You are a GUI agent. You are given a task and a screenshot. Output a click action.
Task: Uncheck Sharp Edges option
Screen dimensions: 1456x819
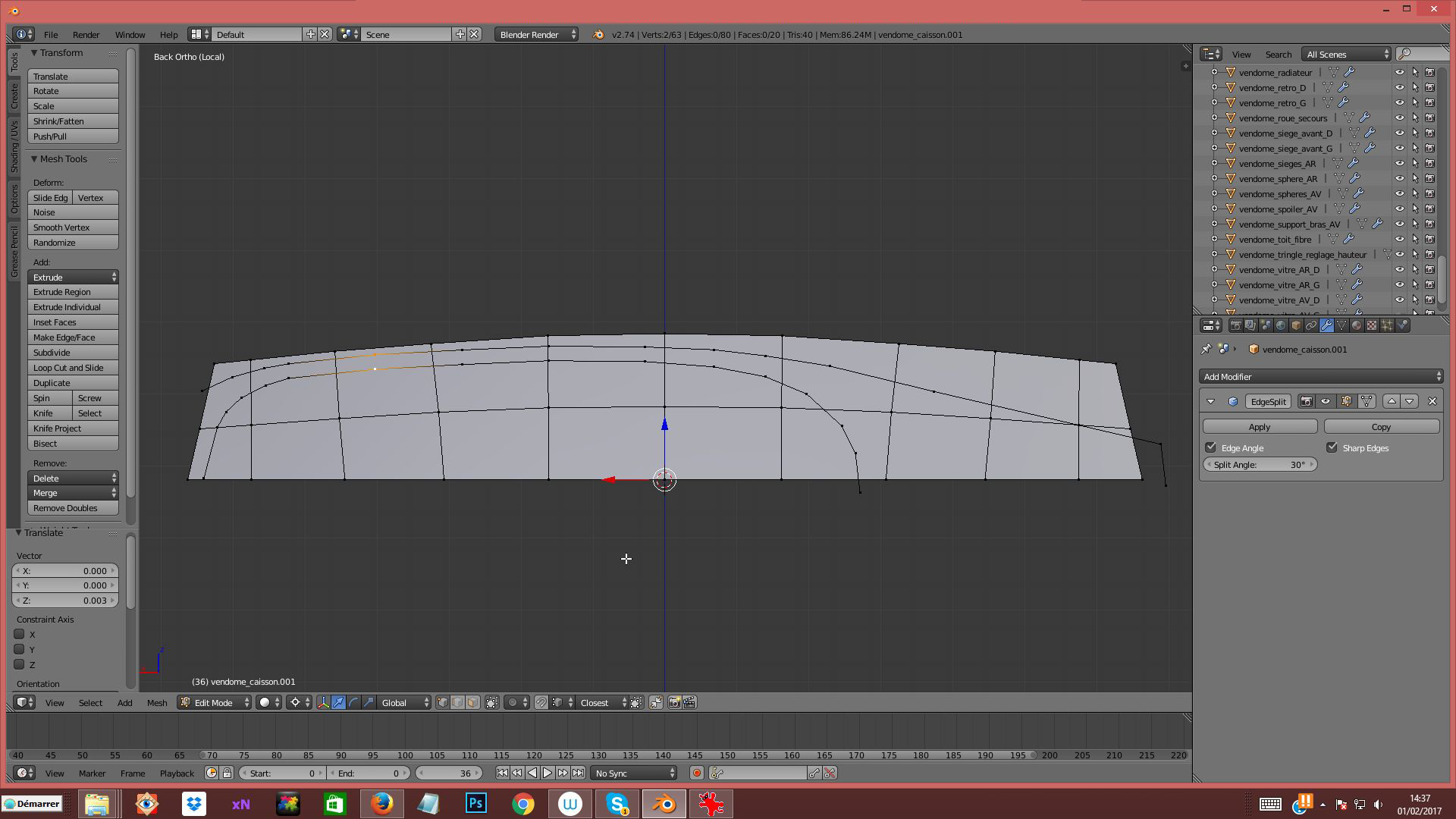click(x=1332, y=447)
